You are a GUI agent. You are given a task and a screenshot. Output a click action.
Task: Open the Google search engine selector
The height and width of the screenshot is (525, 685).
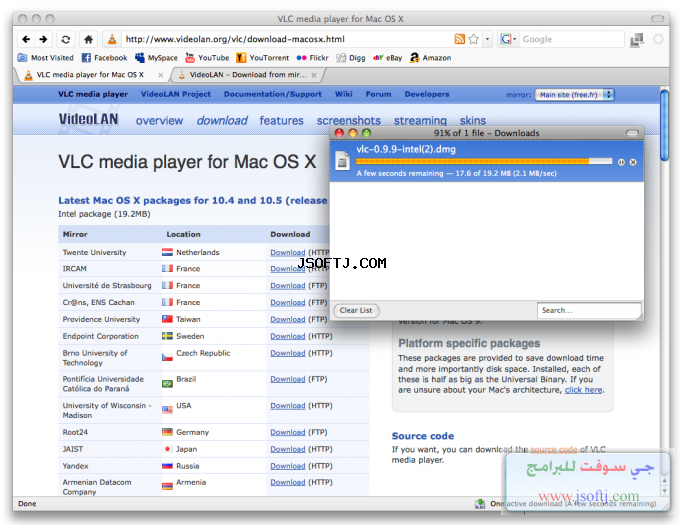tap(508, 39)
